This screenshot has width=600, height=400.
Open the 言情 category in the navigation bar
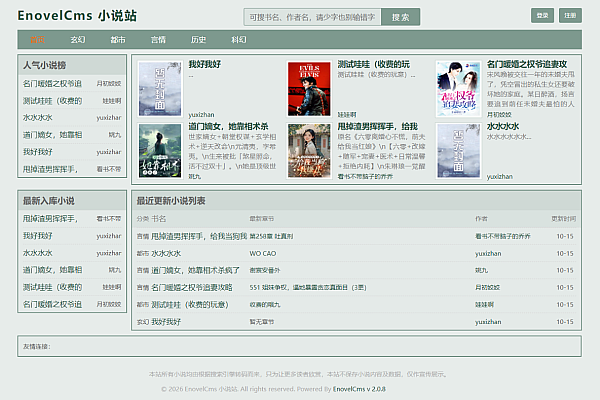[x=158, y=40]
